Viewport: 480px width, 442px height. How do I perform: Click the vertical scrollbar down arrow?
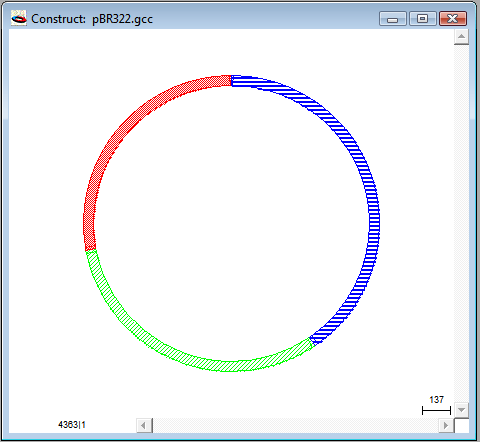coord(461,410)
